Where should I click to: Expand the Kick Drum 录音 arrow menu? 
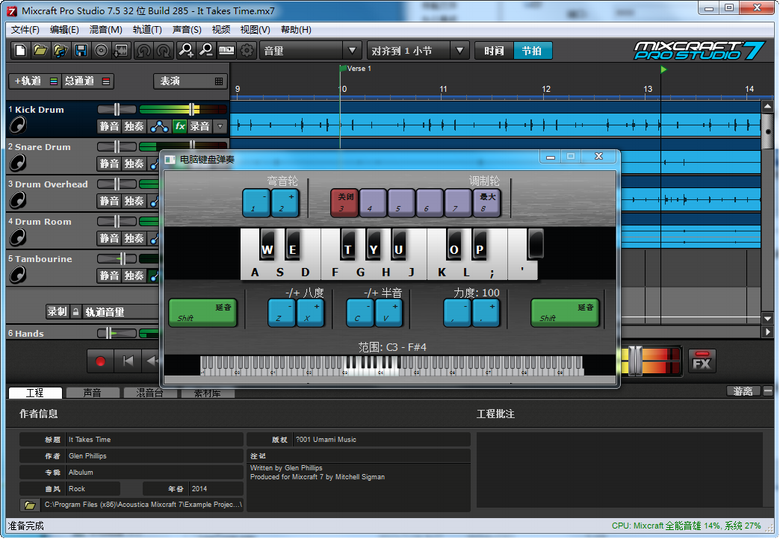219,127
